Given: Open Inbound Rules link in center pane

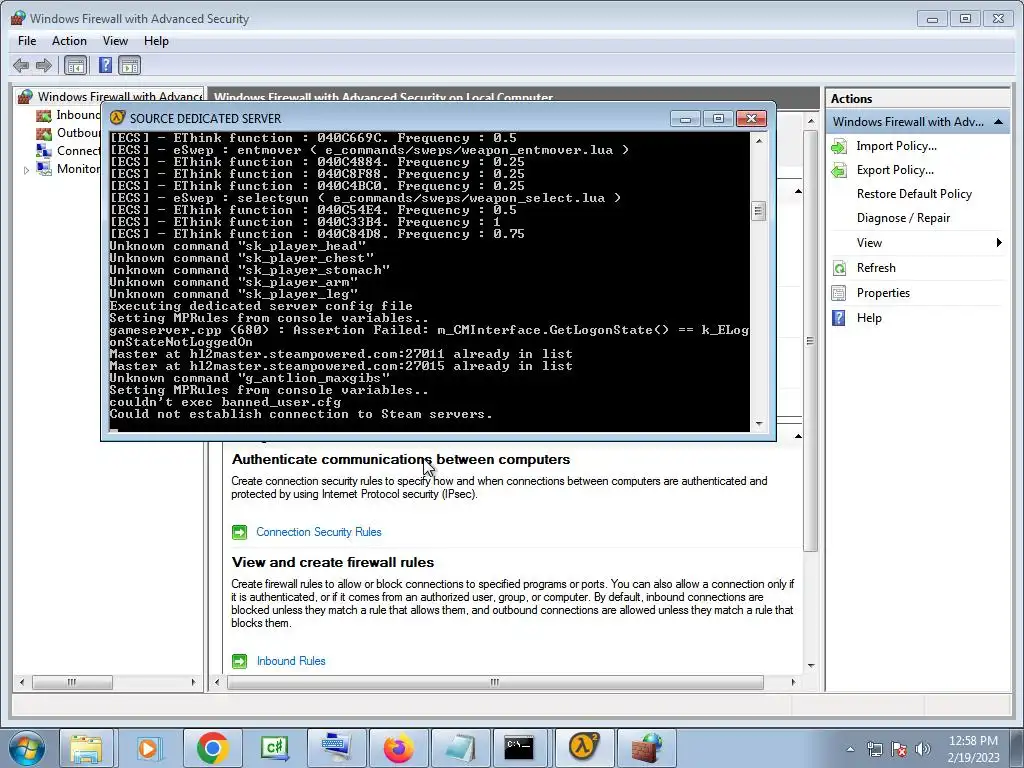Looking at the screenshot, I should (291, 661).
